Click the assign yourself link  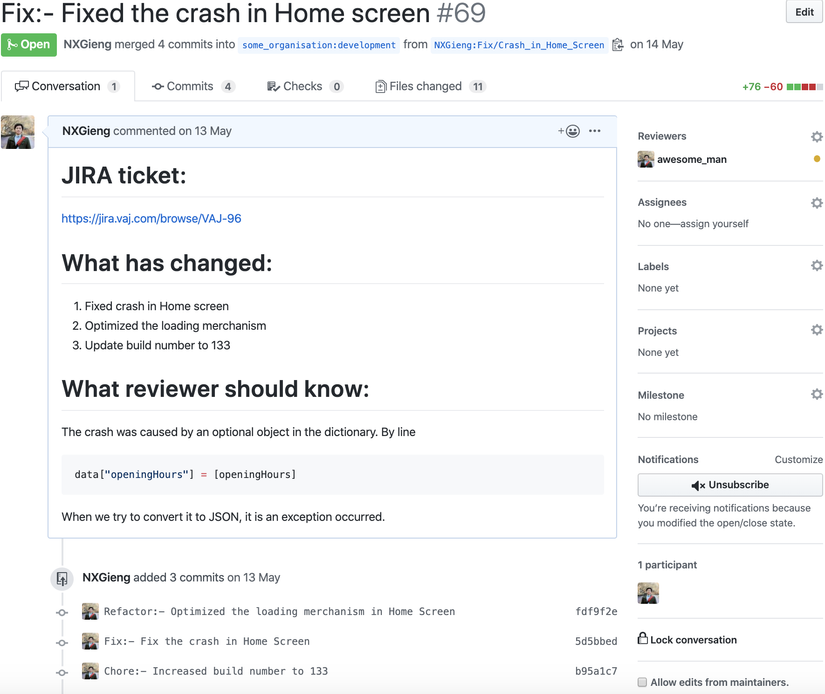tap(714, 224)
